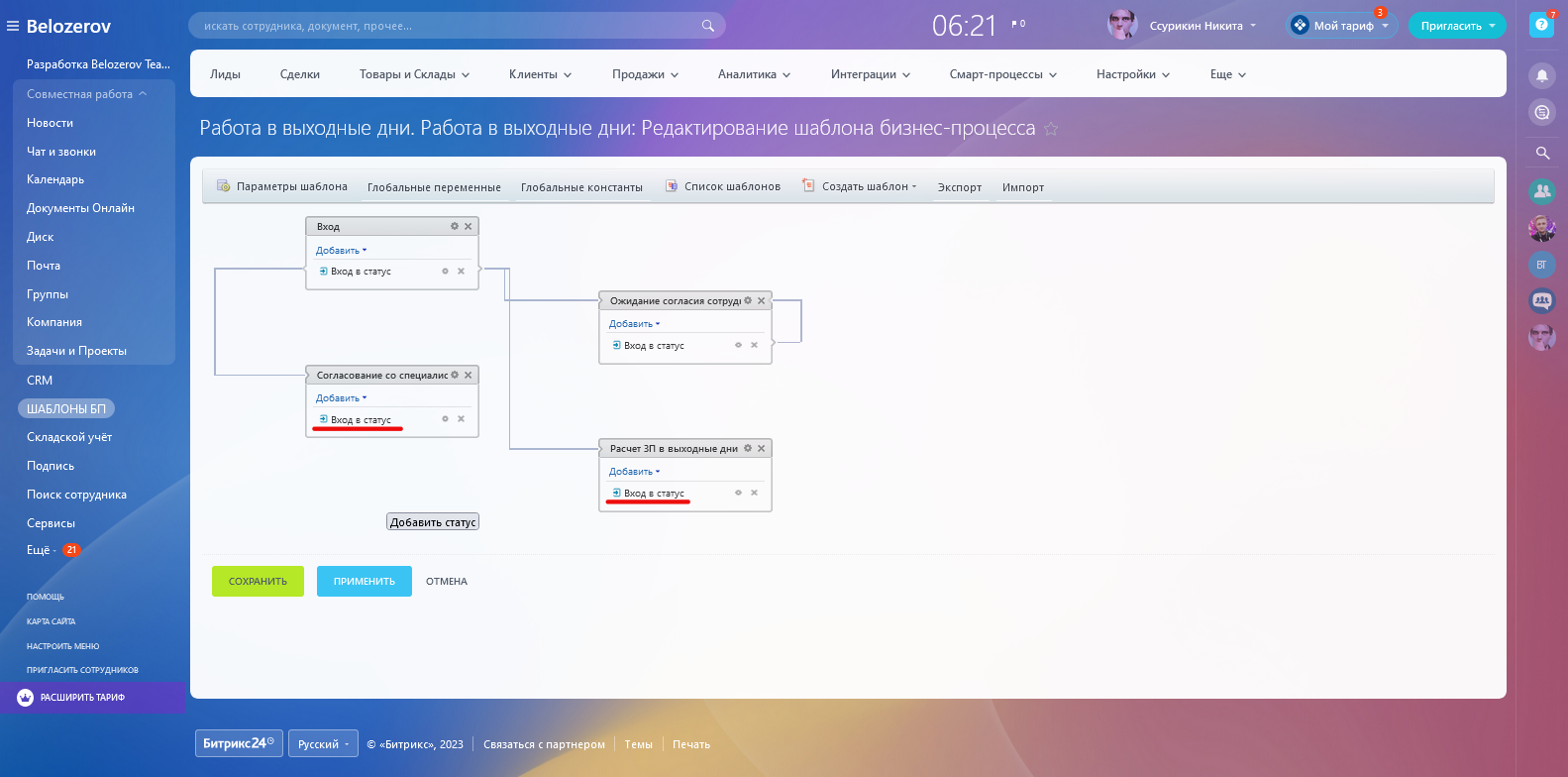Open Глобальные переменные

[x=434, y=187]
